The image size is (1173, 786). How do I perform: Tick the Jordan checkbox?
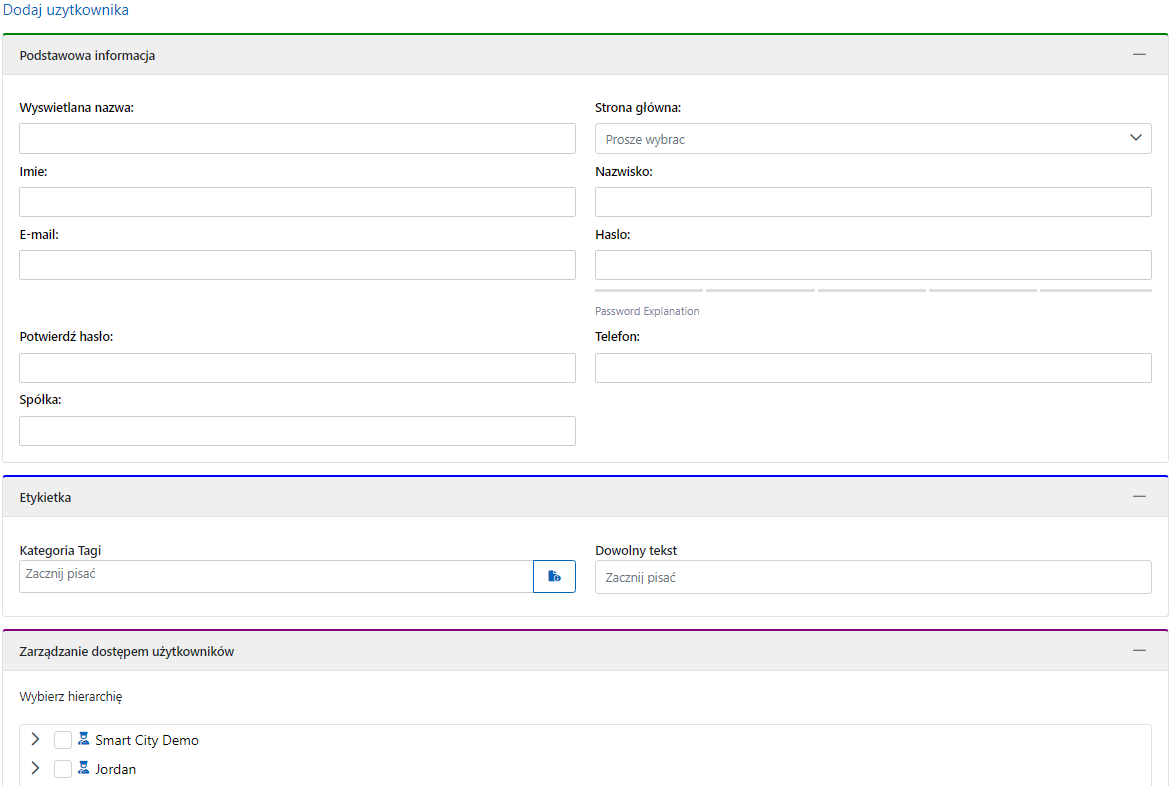coord(63,769)
